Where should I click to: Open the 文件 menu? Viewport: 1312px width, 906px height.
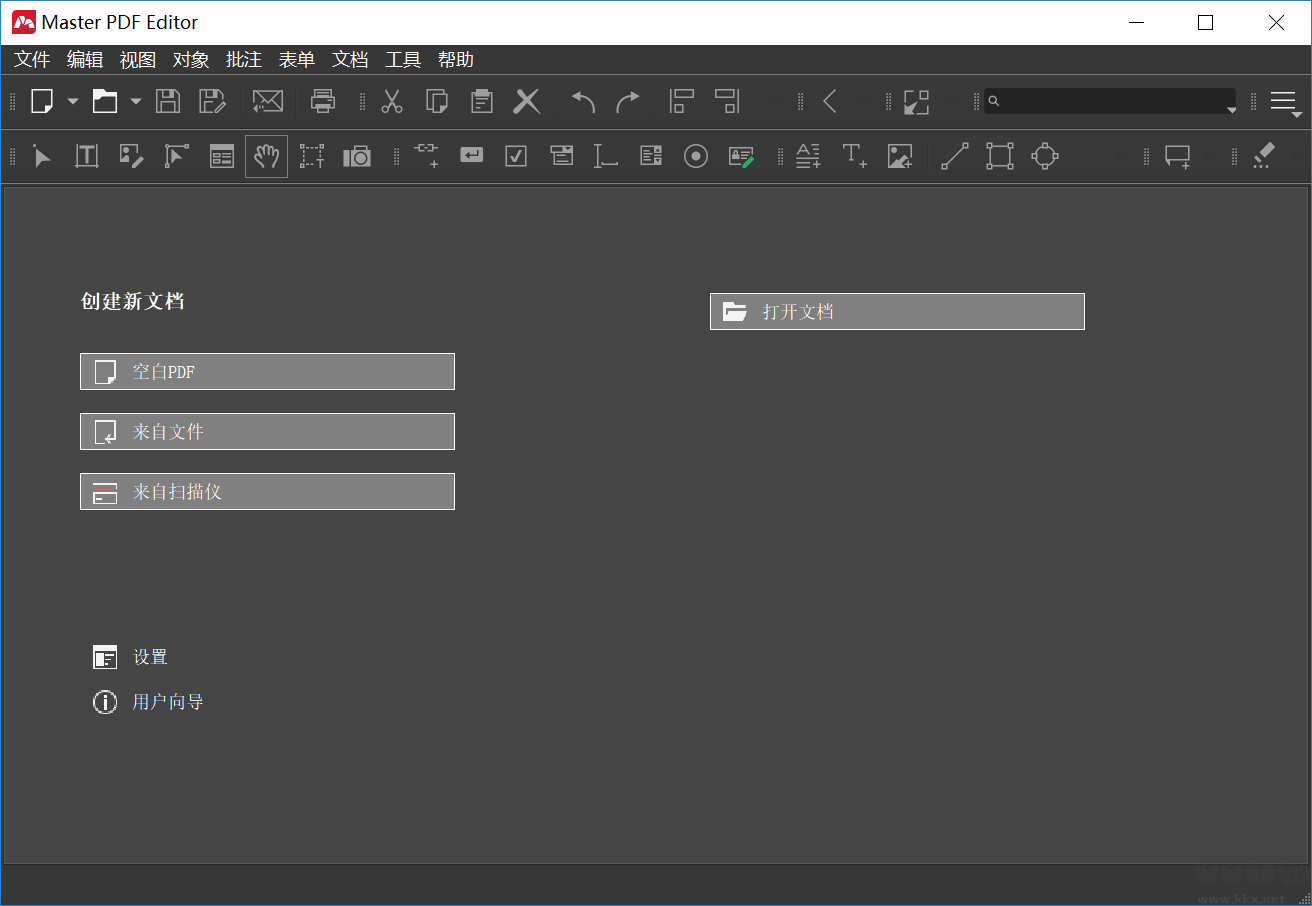(x=32, y=60)
